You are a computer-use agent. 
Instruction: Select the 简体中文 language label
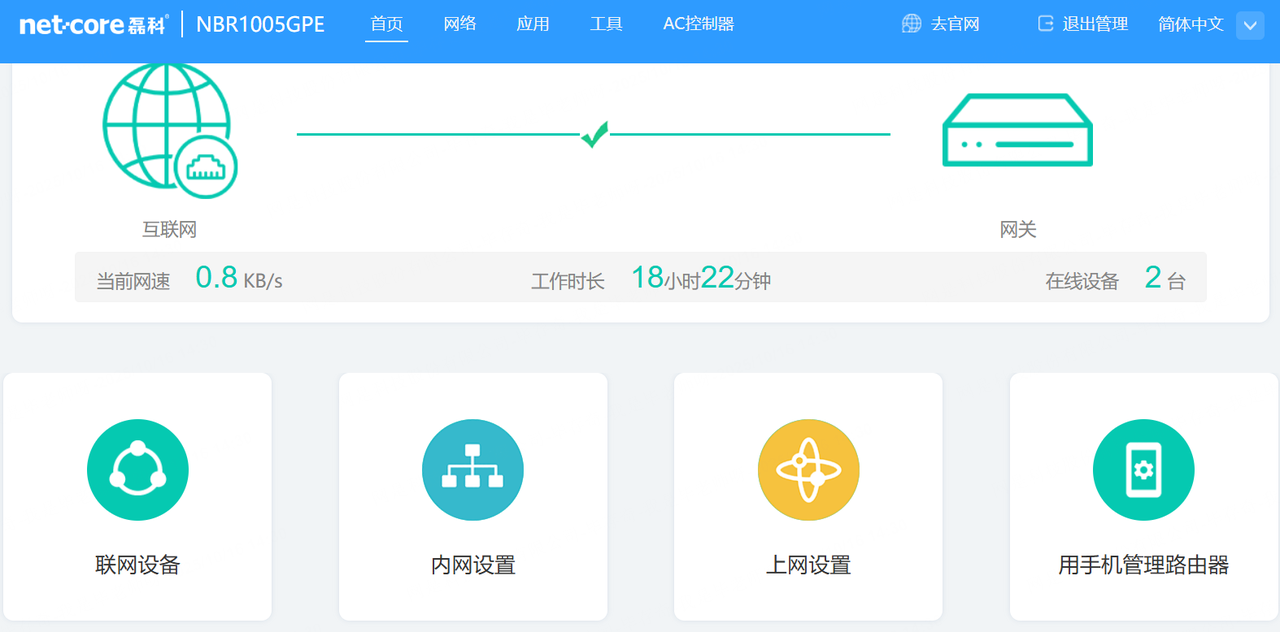(1191, 24)
